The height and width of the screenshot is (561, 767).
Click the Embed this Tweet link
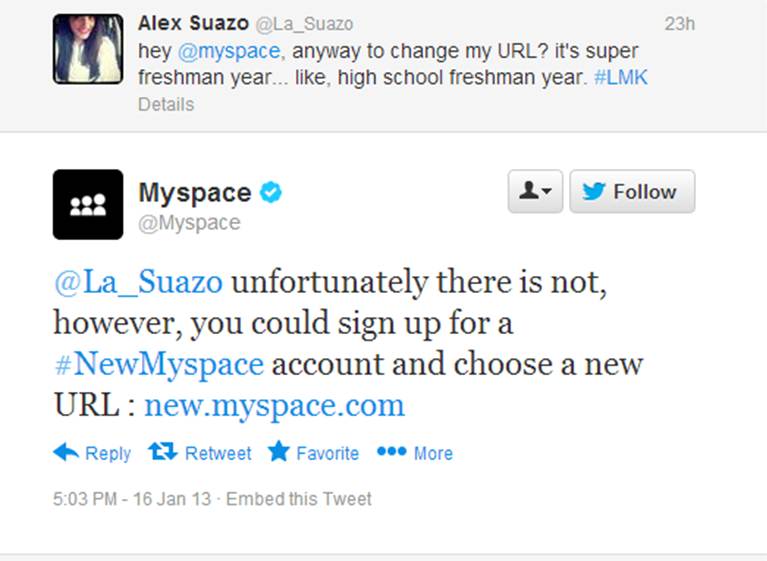[299, 499]
